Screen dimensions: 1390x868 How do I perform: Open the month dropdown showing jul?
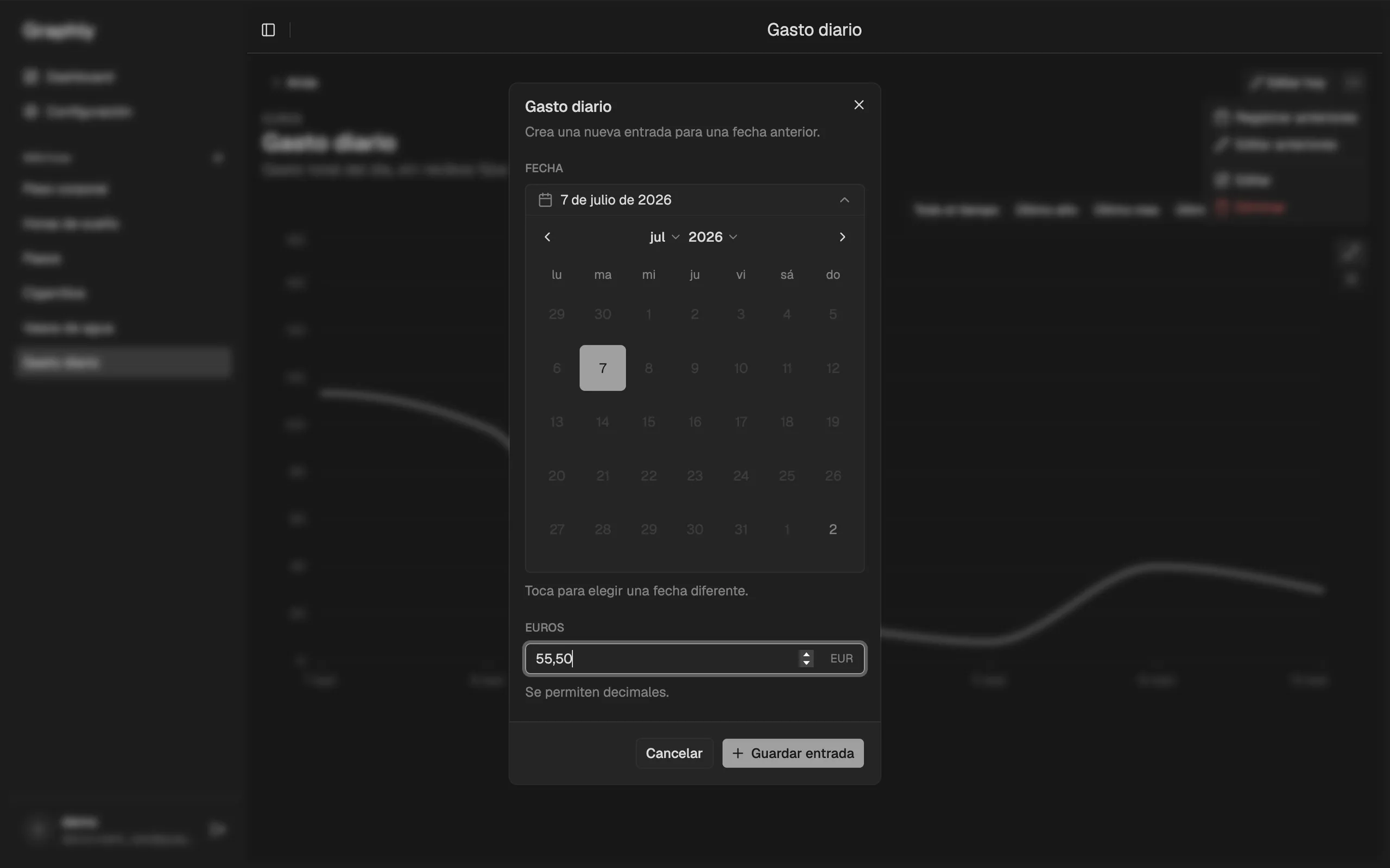664,237
